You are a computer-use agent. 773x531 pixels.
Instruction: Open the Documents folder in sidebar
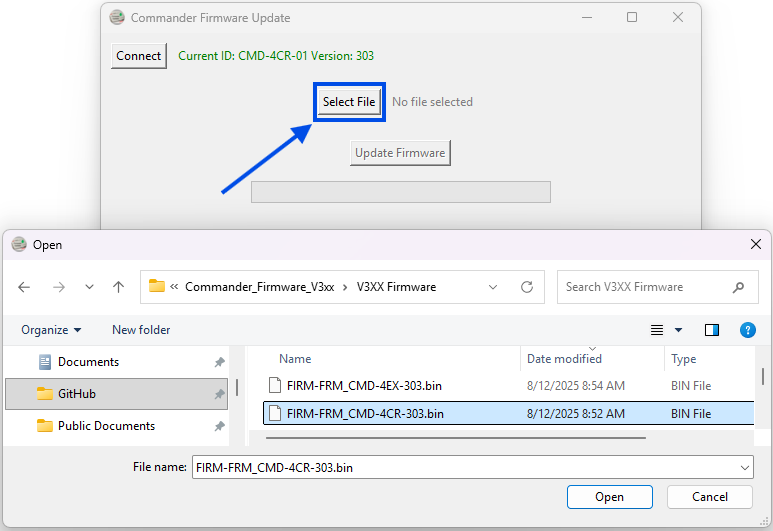pyautogui.click(x=88, y=362)
